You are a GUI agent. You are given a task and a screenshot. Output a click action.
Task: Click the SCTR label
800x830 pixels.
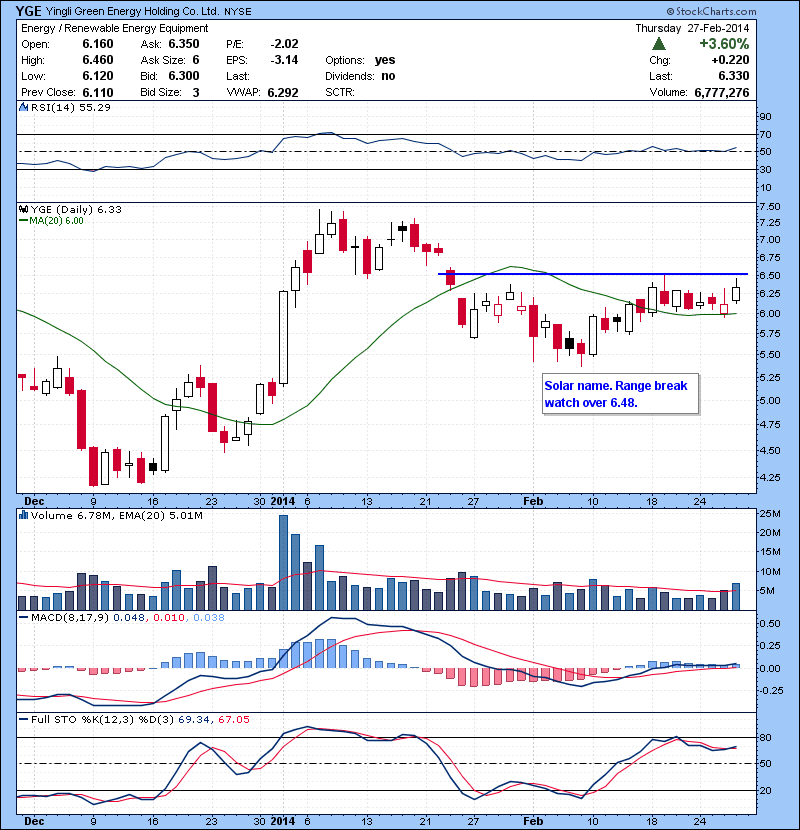pyautogui.click(x=340, y=92)
